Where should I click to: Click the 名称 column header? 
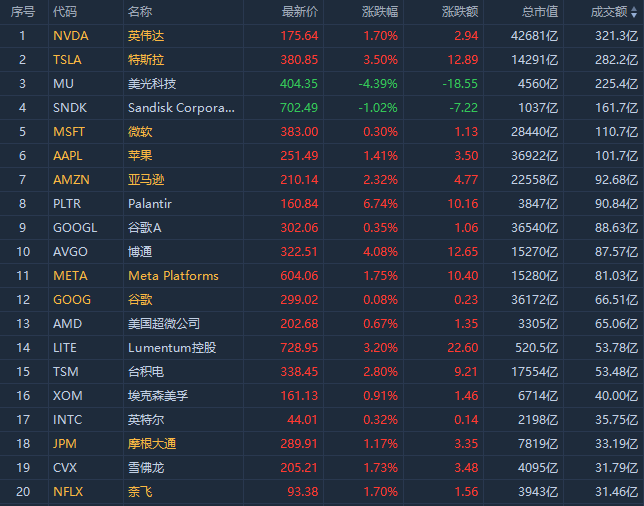pos(140,11)
